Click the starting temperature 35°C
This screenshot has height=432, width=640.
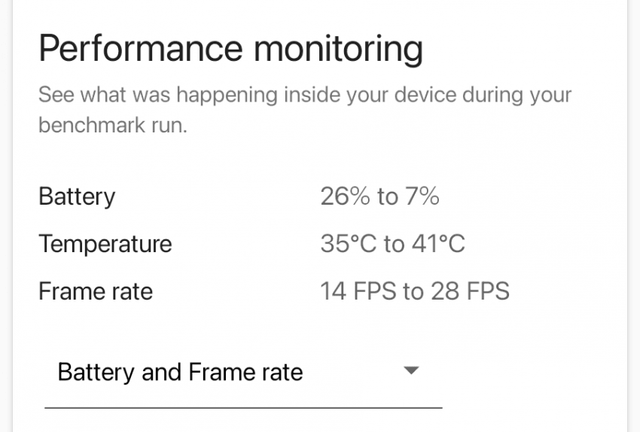click(347, 244)
